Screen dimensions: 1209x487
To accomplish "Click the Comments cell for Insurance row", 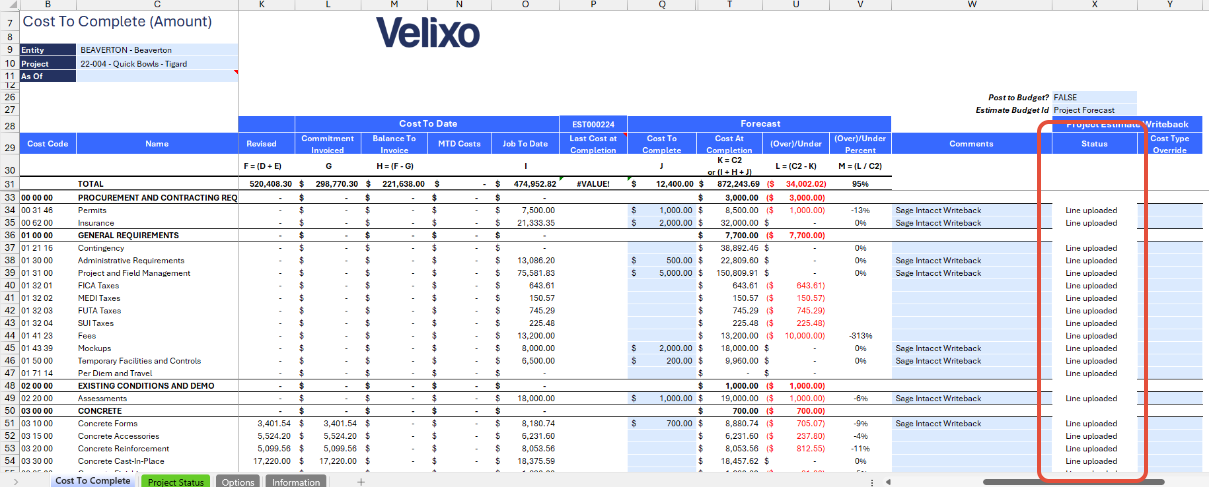I will (971, 223).
